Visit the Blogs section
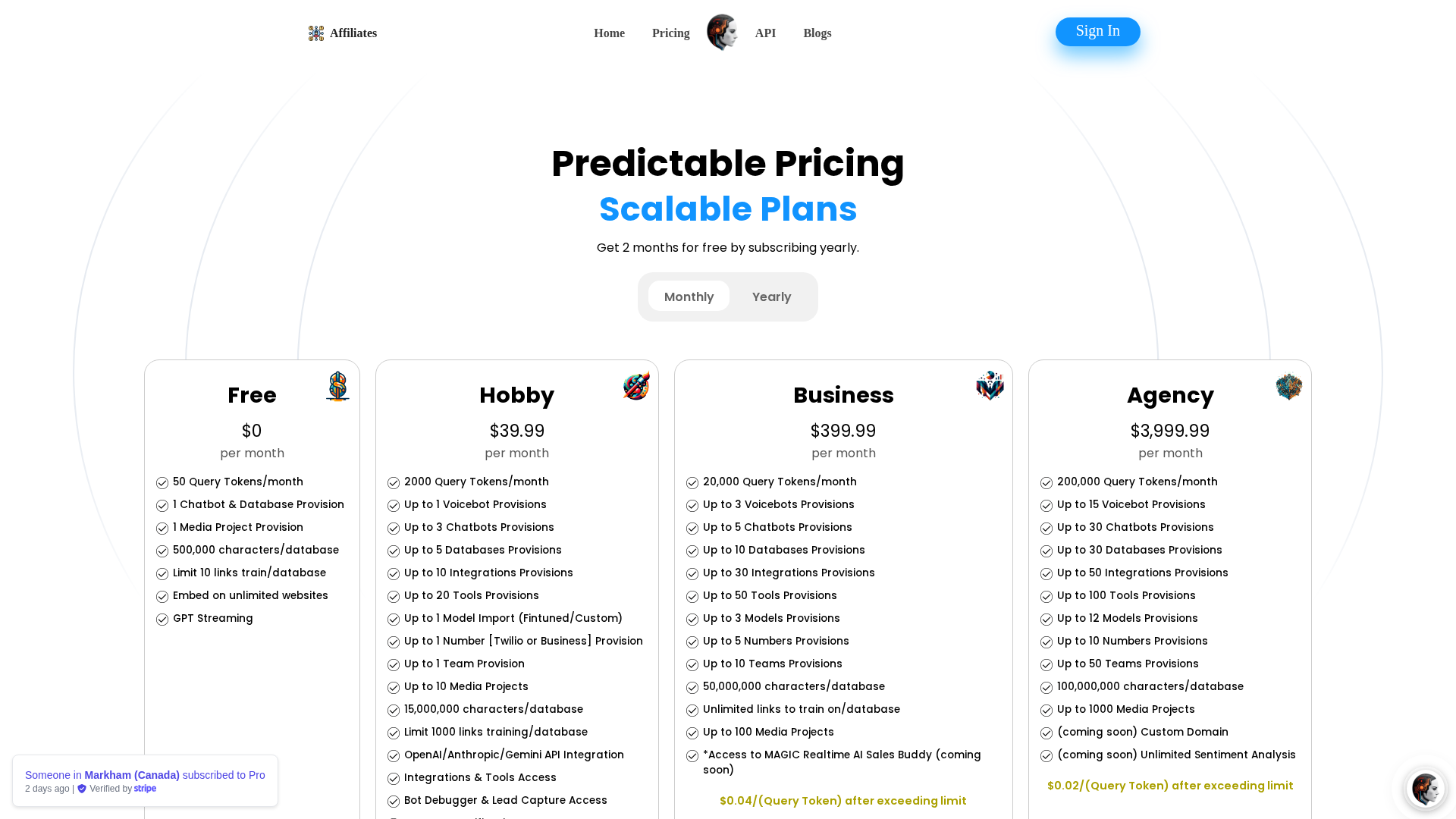 (x=817, y=33)
